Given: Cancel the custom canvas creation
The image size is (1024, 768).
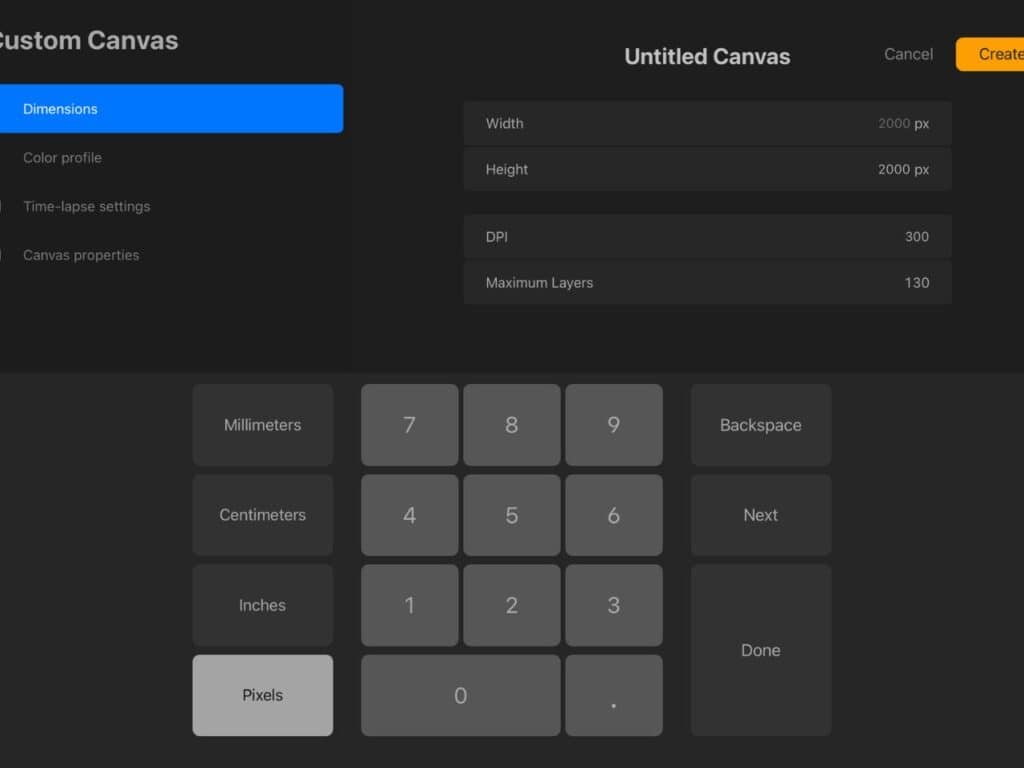Looking at the screenshot, I should pos(907,54).
